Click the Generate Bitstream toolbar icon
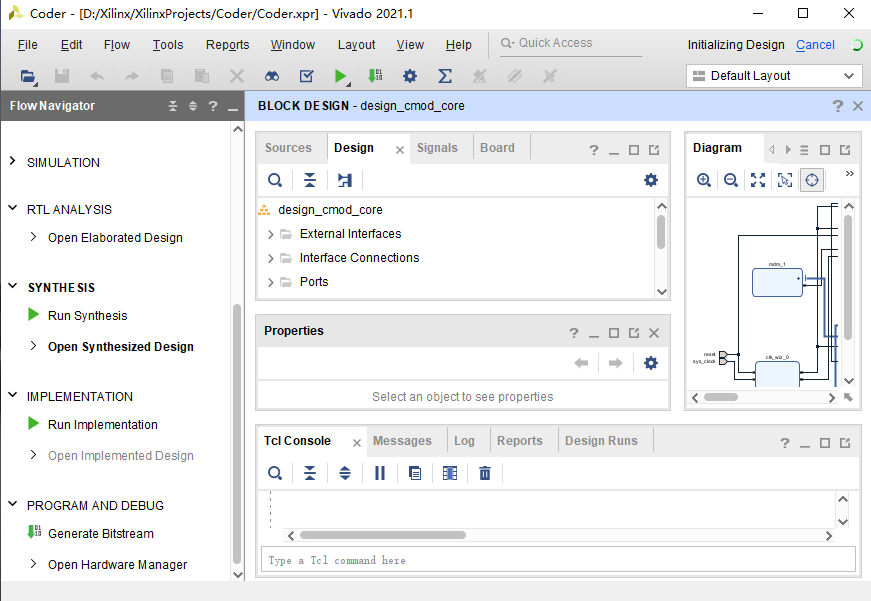This screenshot has width=871, height=601. [375, 76]
